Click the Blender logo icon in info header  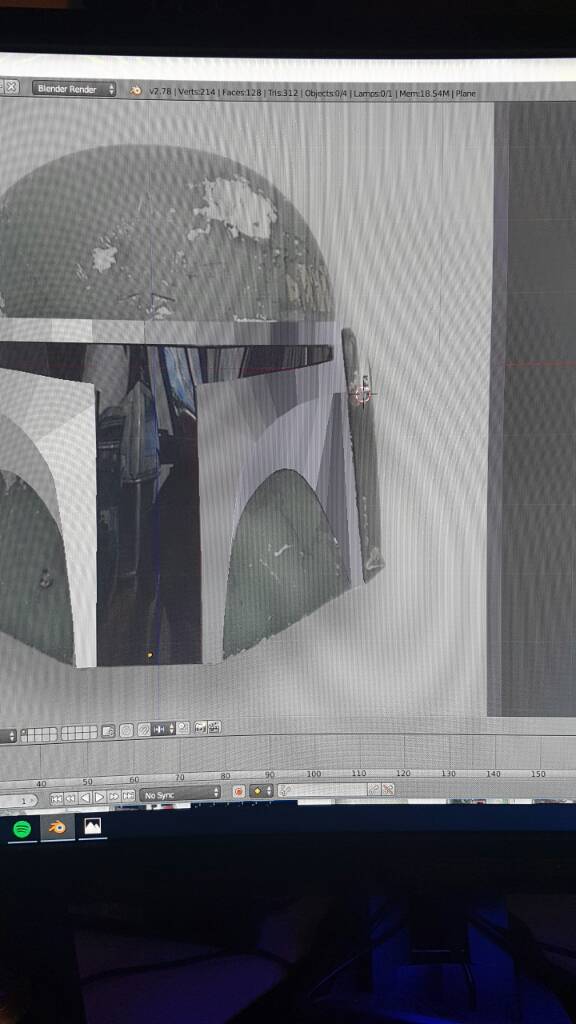(x=135, y=91)
